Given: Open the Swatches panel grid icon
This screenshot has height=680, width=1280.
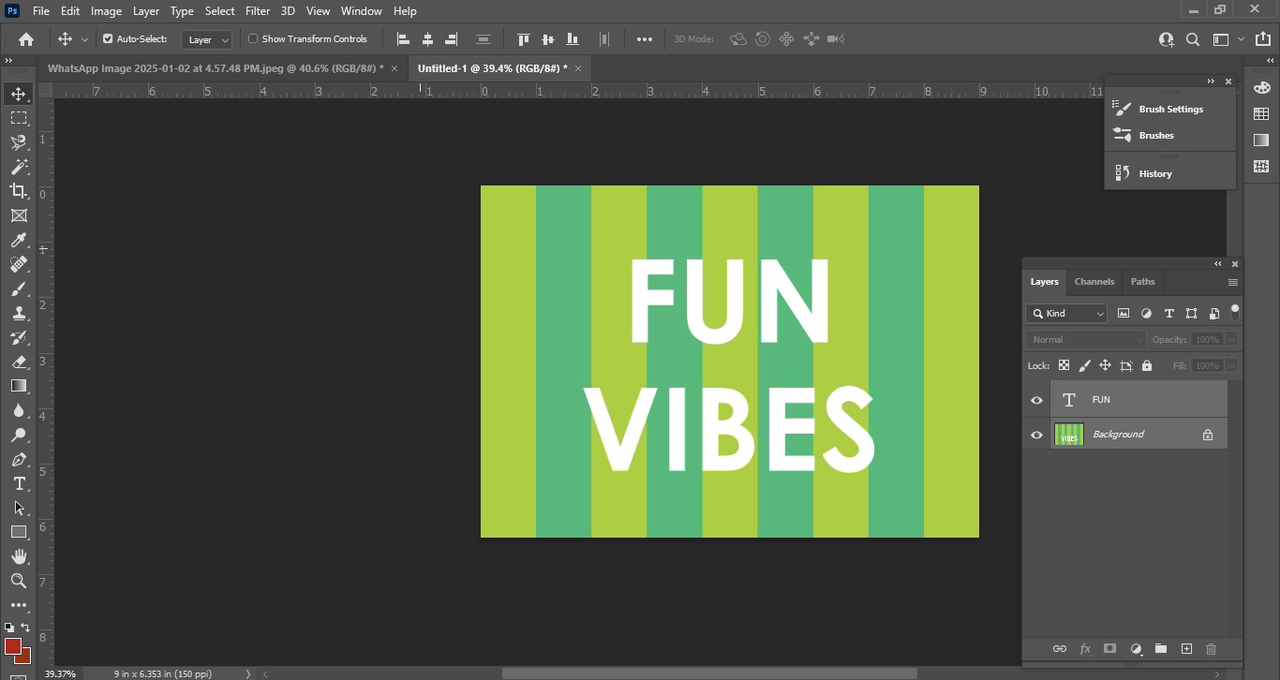Looking at the screenshot, I should point(1261,114).
